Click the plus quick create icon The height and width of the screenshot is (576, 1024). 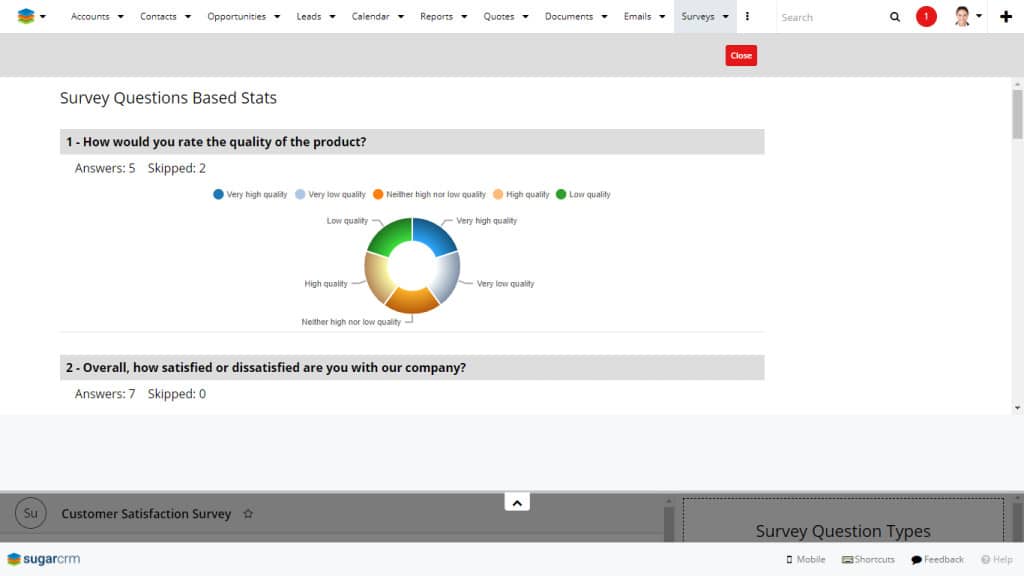point(1006,17)
